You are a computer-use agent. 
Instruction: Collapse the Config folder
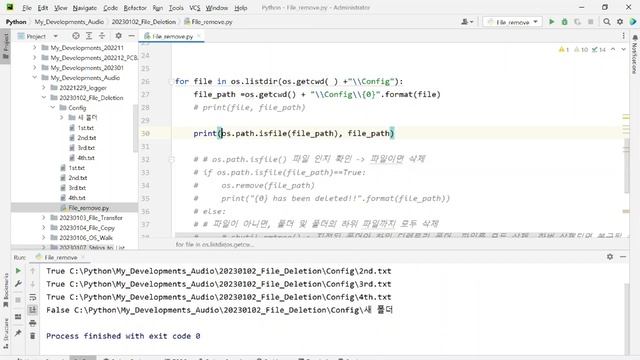tap(53, 108)
